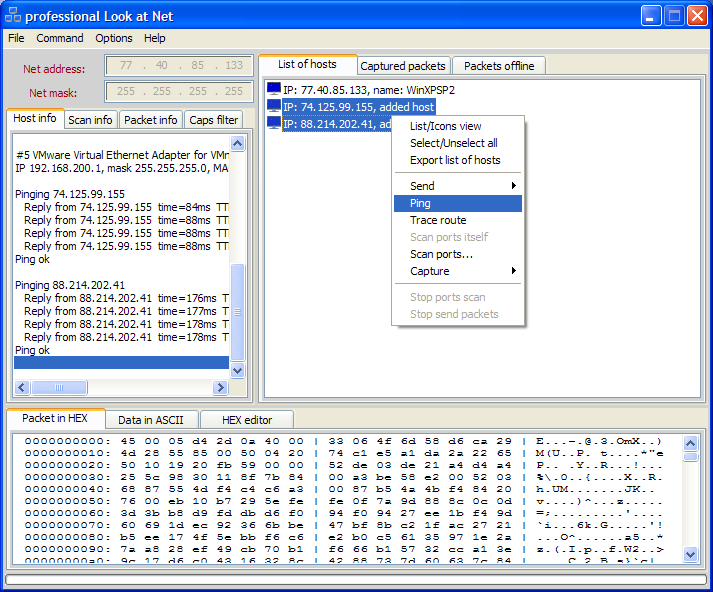This screenshot has width=713, height=592.
Task: Select the Data in ASCII tab
Action: [x=151, y=420]
